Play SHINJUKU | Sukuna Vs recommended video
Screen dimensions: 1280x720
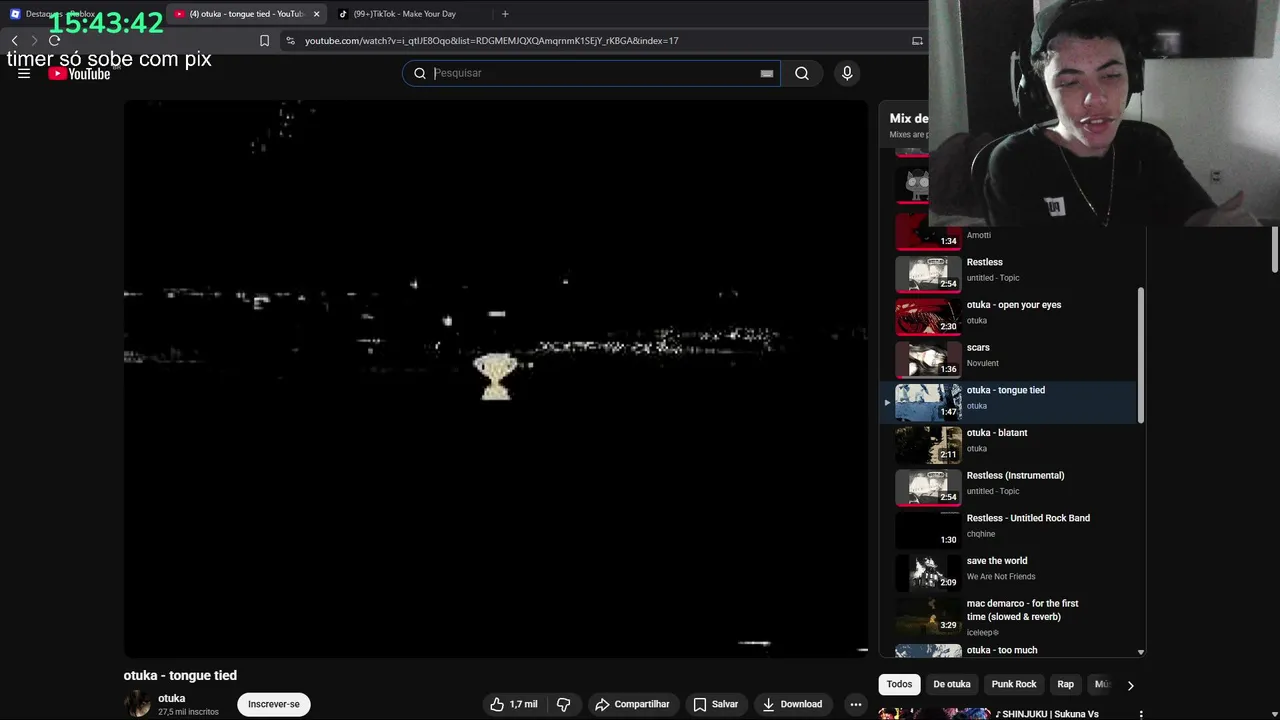click(1046, 714)
